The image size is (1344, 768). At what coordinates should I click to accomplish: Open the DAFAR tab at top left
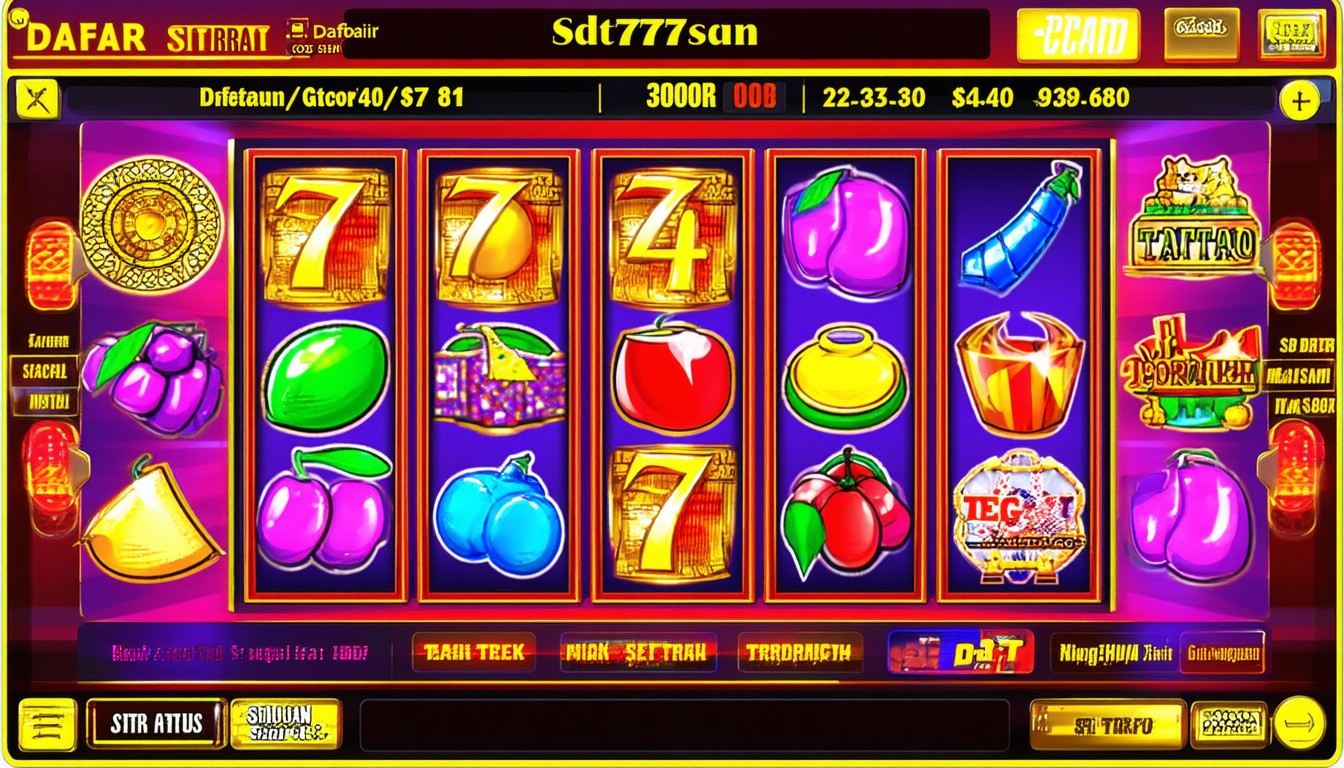pyautogui.click(x=87, y=37)
